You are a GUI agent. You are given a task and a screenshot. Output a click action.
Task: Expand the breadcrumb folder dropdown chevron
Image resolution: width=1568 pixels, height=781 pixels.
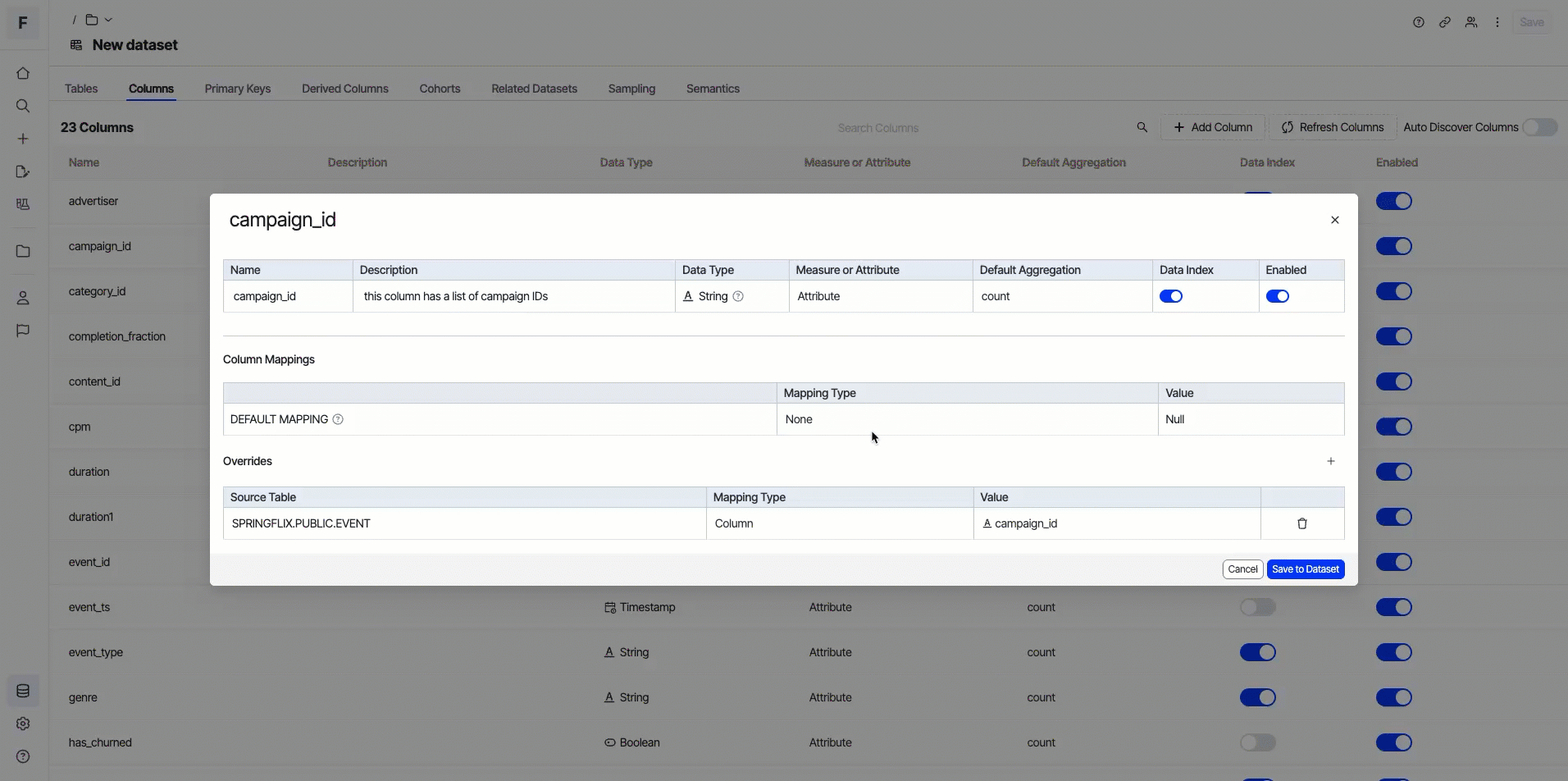point(108,20)
